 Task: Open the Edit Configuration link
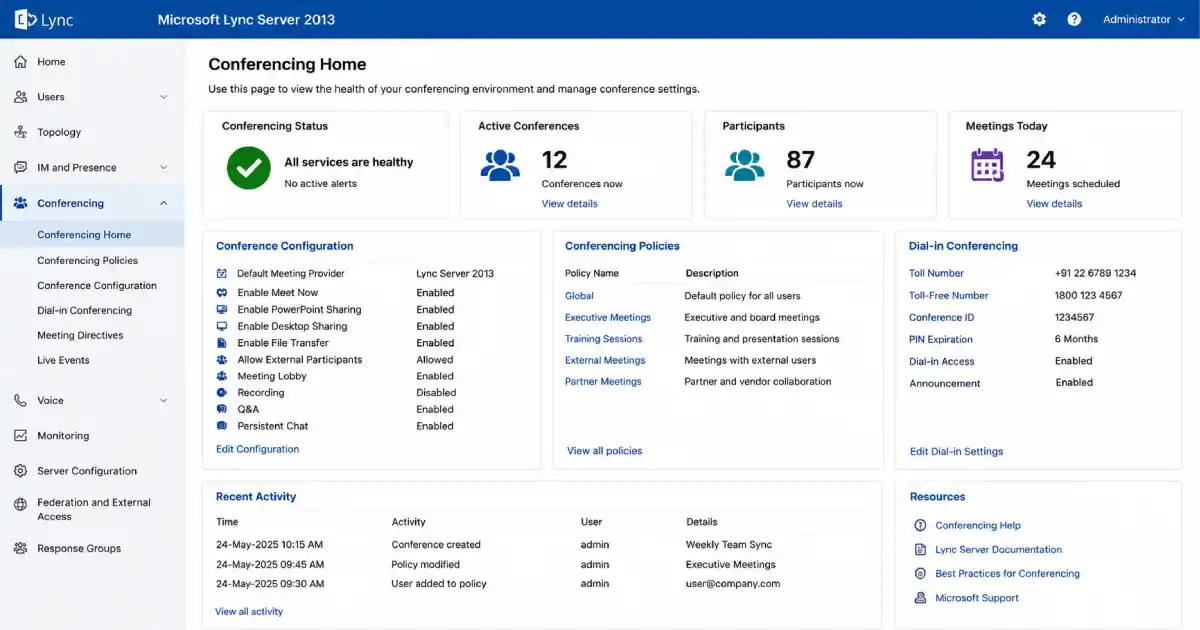point(257,449)
